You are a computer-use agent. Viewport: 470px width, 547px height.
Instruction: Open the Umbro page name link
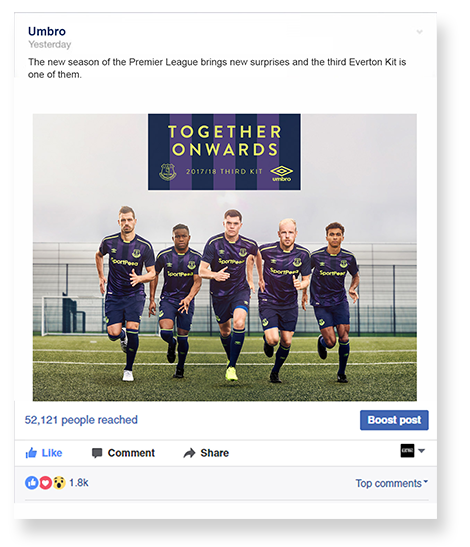point(47,31)
